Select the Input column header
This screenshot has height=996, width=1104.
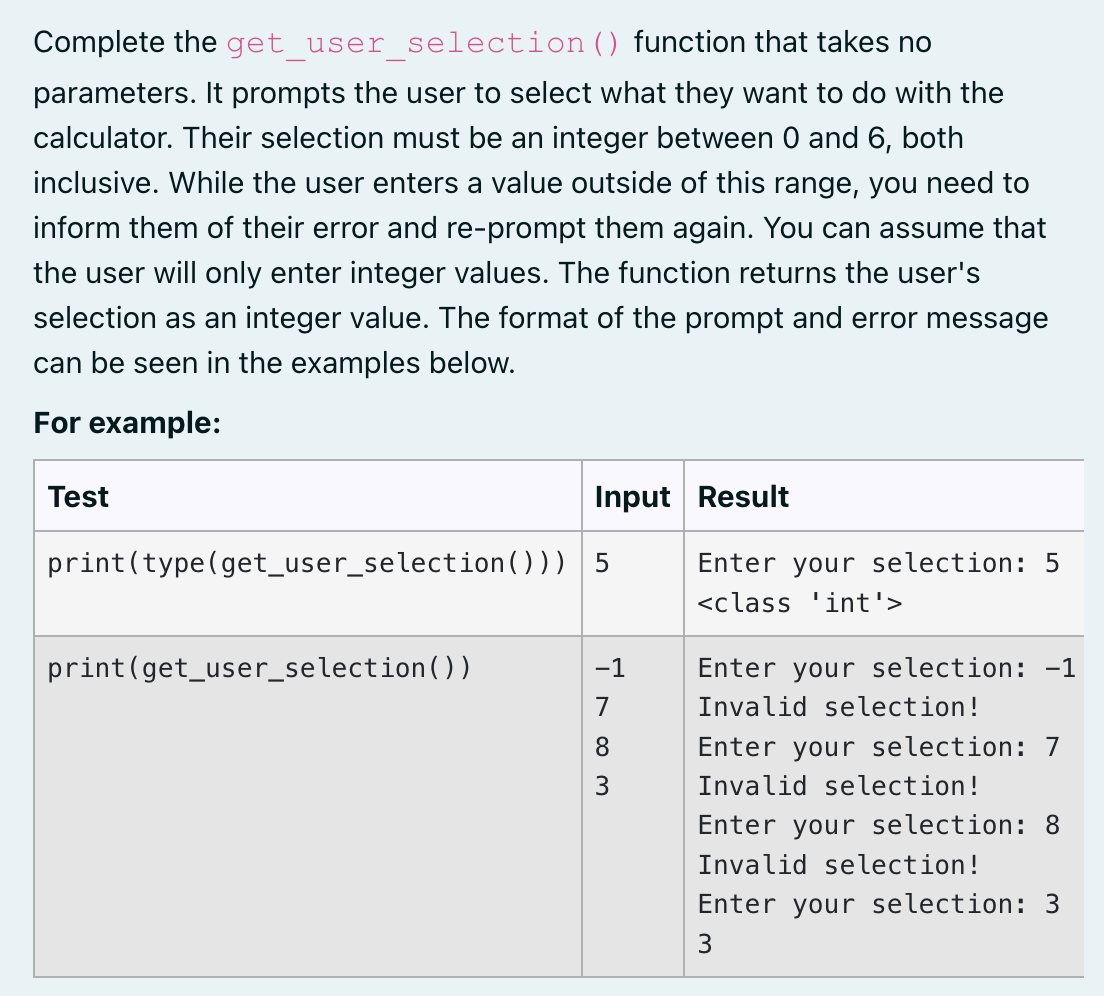pos(631,496)
